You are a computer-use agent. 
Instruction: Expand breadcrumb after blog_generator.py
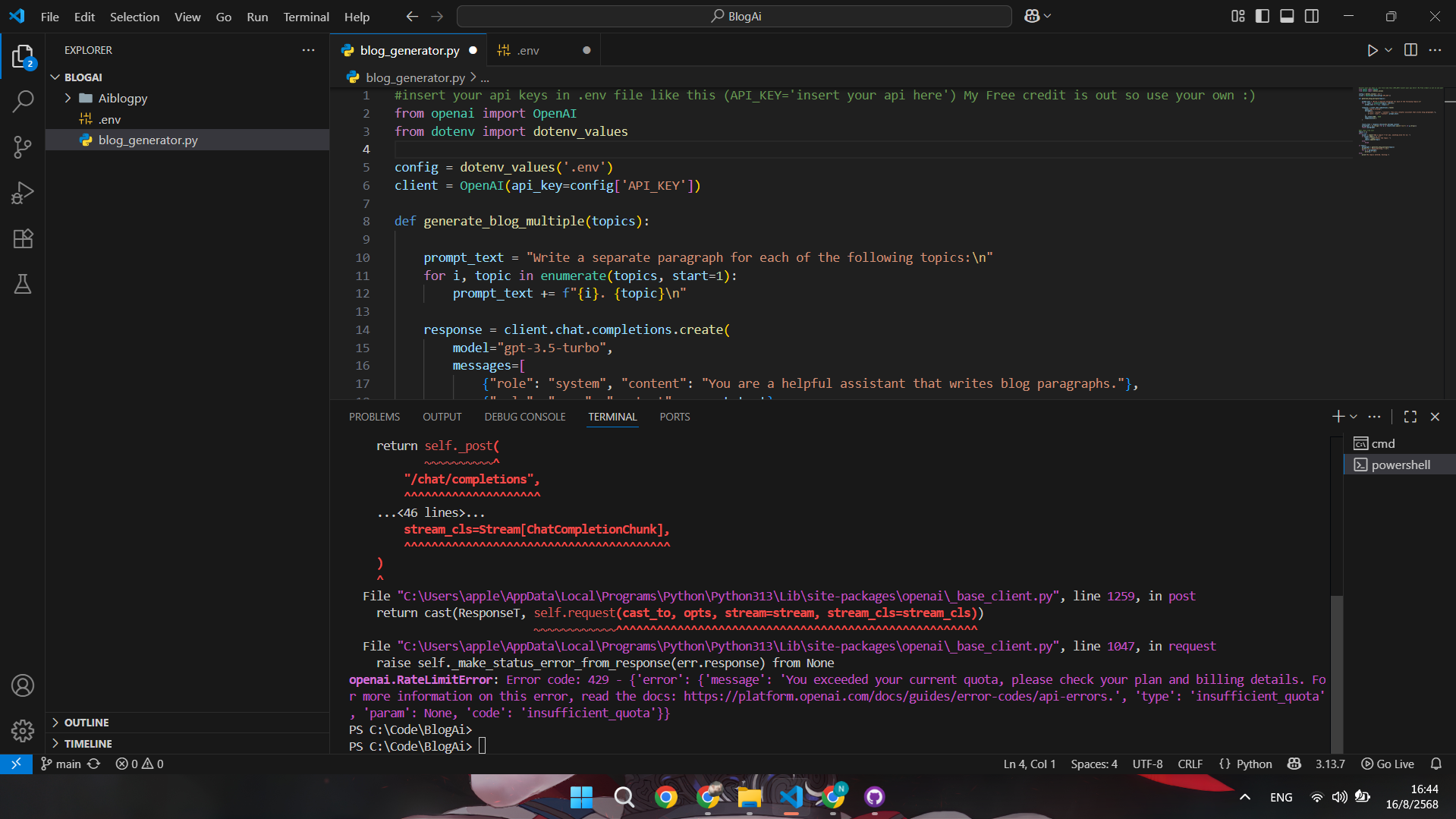point(485,77)
